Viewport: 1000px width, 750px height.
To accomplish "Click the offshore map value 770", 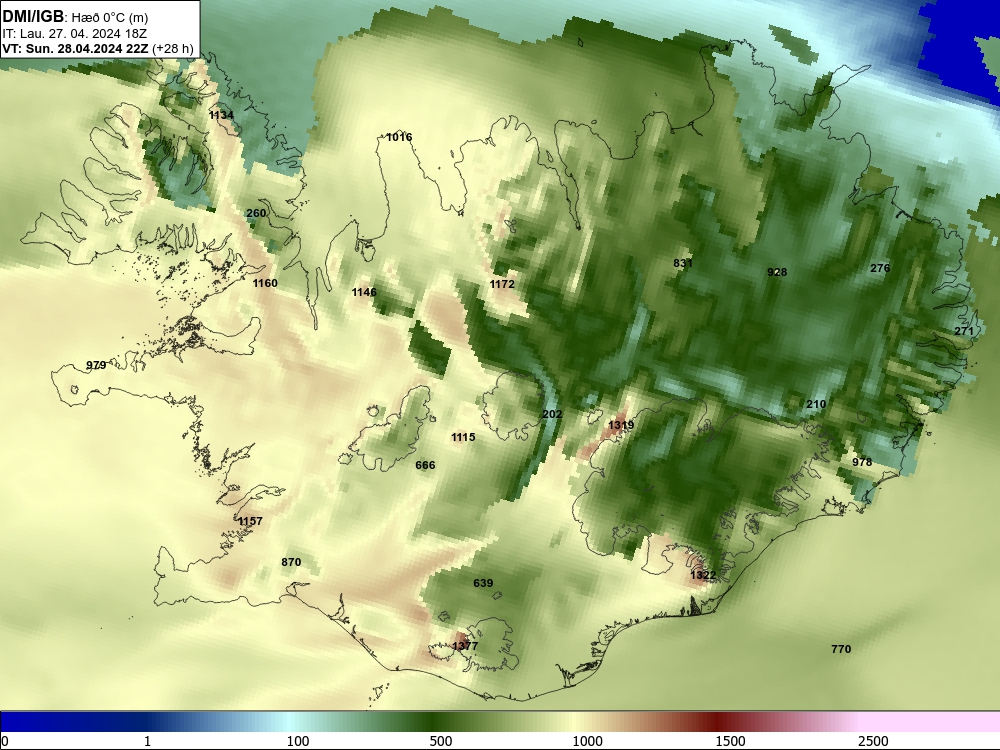I will (x=841, y=649).
